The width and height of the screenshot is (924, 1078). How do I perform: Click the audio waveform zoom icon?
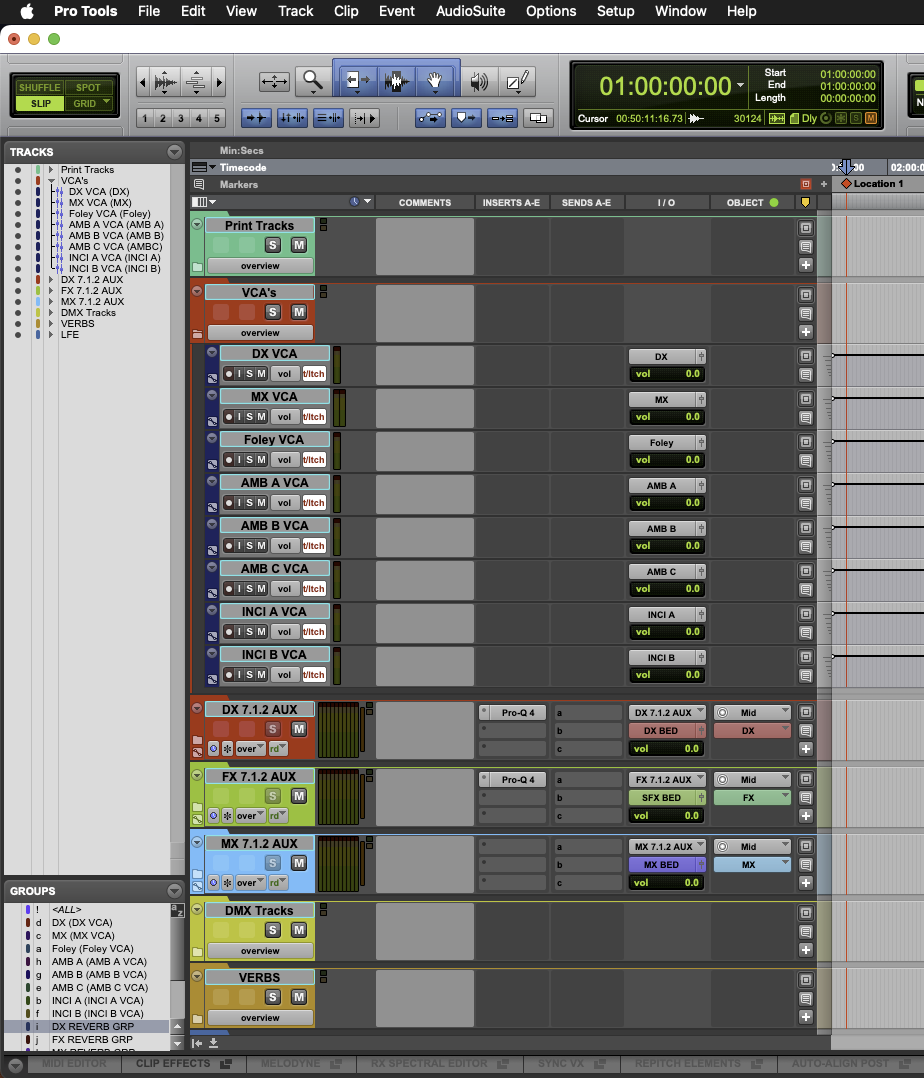pos(166,82)
